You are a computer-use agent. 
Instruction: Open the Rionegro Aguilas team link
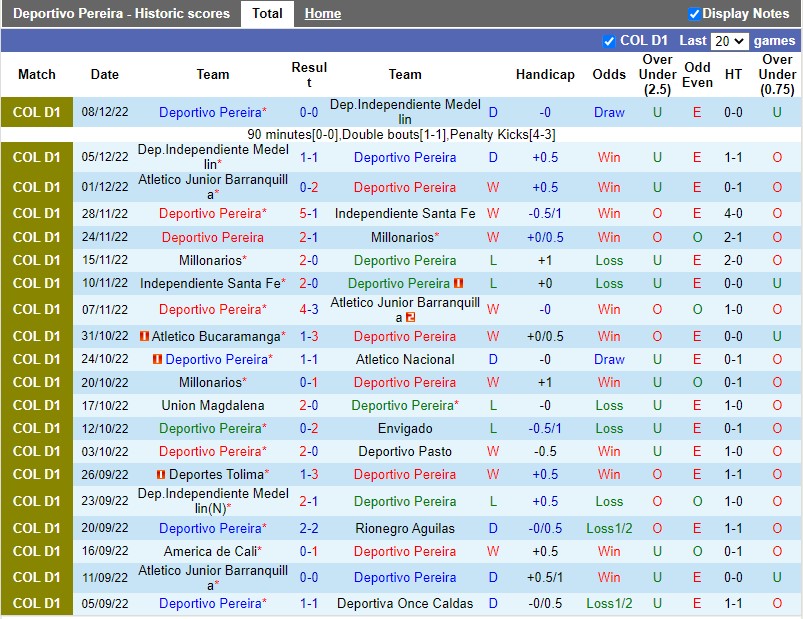(404, 528)
